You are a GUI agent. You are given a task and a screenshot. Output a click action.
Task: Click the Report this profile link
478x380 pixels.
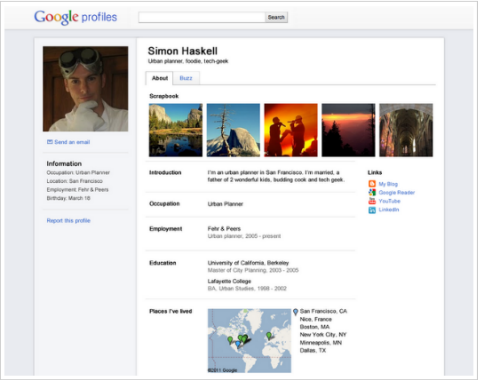pos(68,221)
